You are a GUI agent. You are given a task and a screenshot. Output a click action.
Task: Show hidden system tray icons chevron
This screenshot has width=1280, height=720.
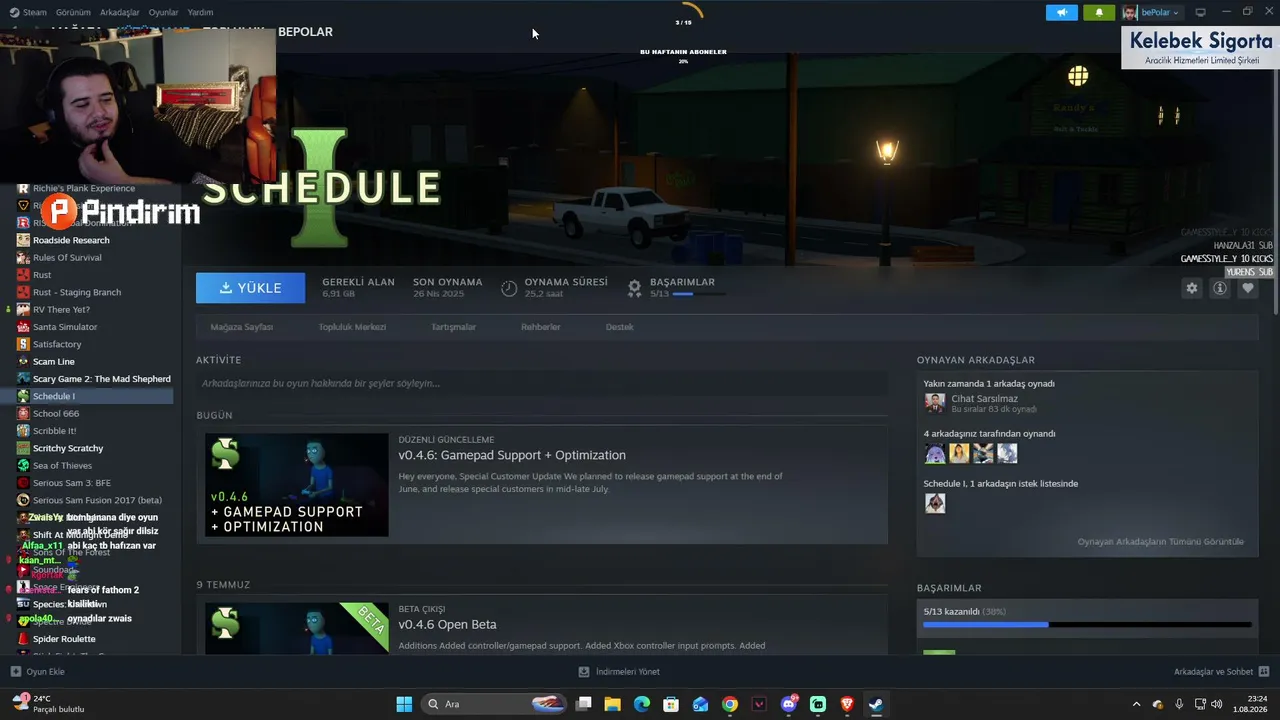coord(1136,704)
